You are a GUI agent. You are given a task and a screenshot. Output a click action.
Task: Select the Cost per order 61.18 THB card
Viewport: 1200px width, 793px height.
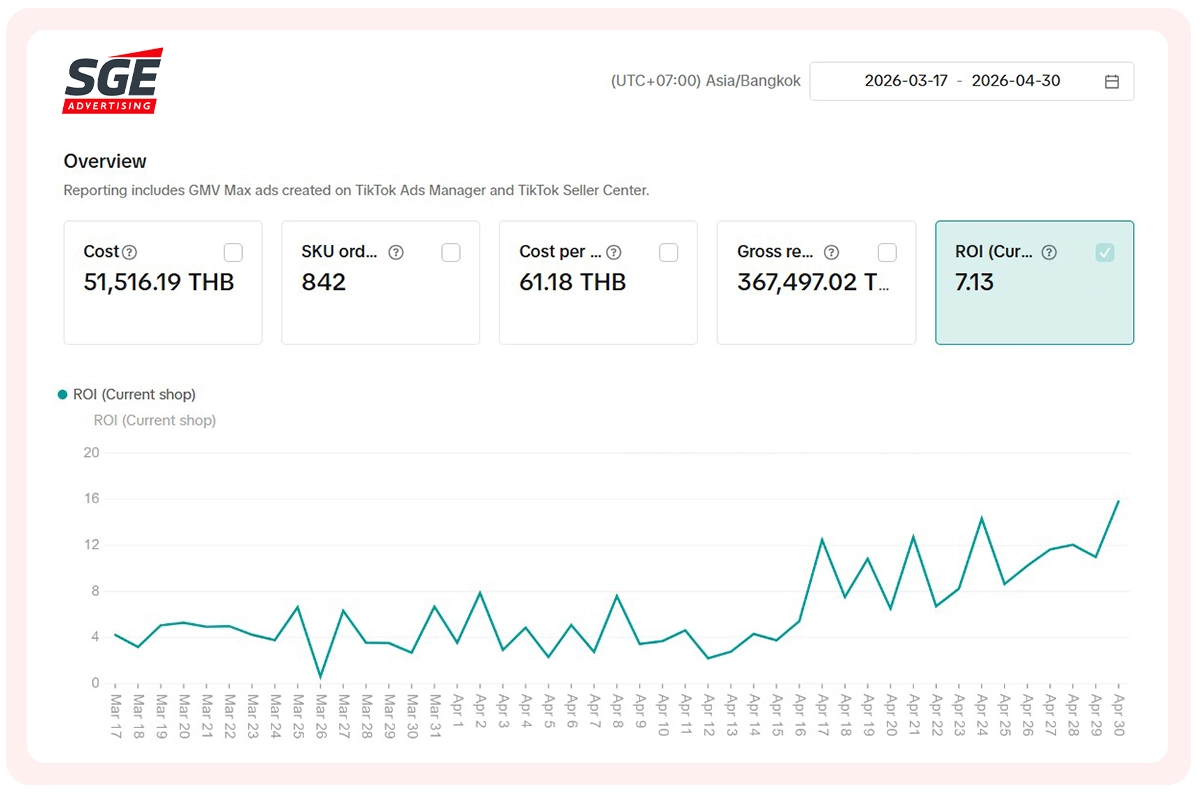pyautogui.click(x=599, y=283)
